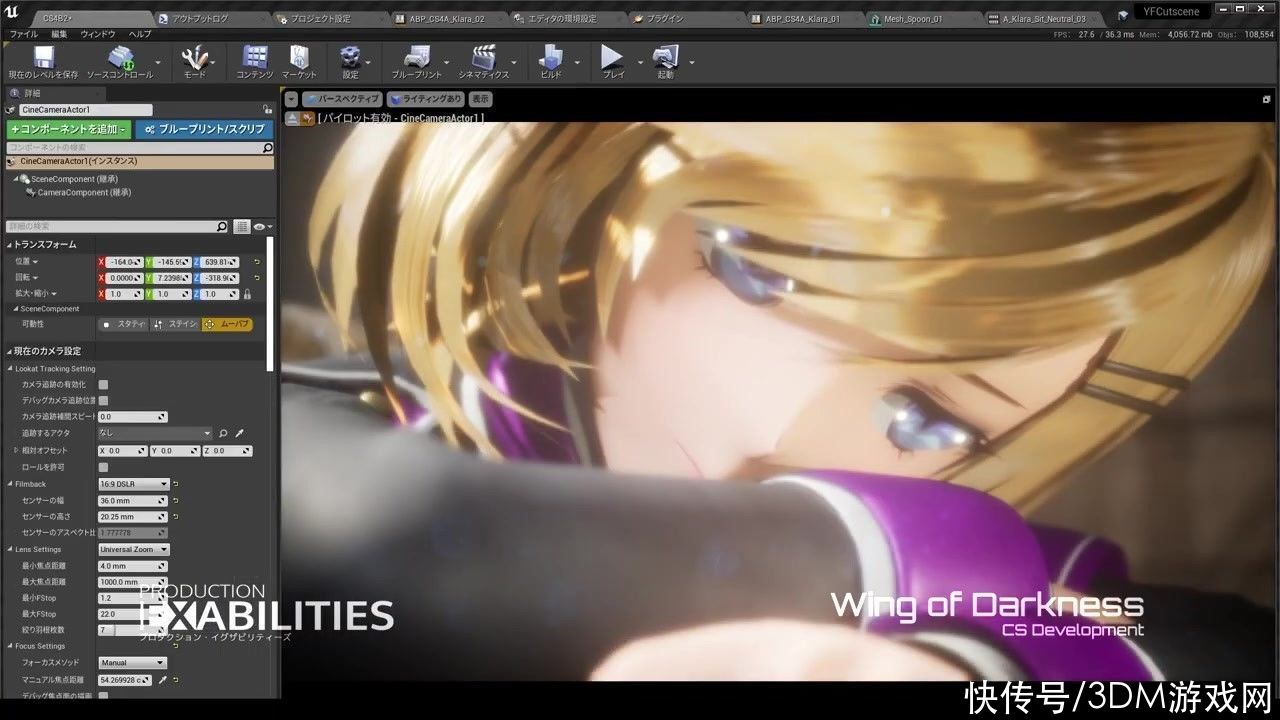The image size is (1280, 720).
Task: Toggle the draw debug focus plane checkbox
Action: (103, 695)
